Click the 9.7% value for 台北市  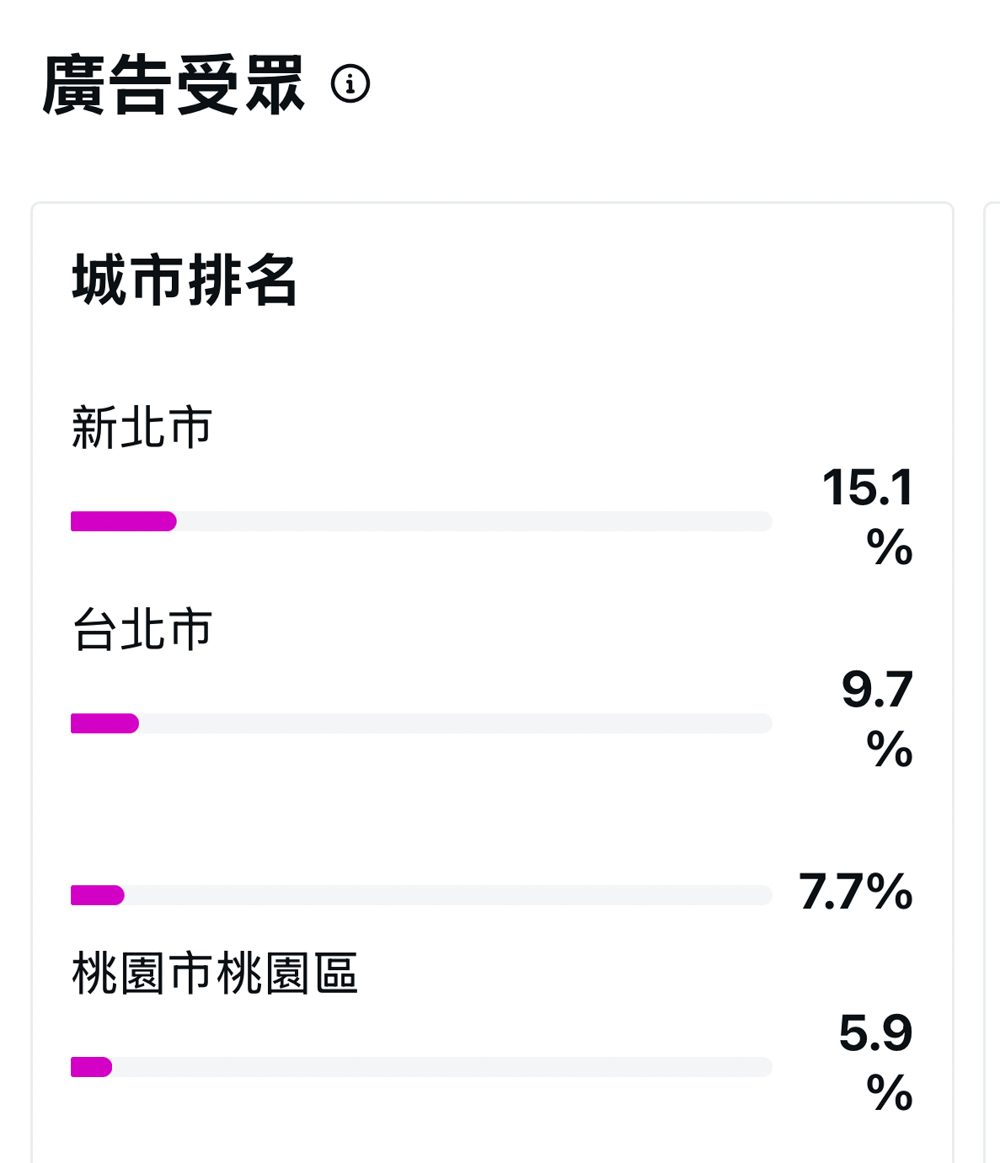point(877,719)
